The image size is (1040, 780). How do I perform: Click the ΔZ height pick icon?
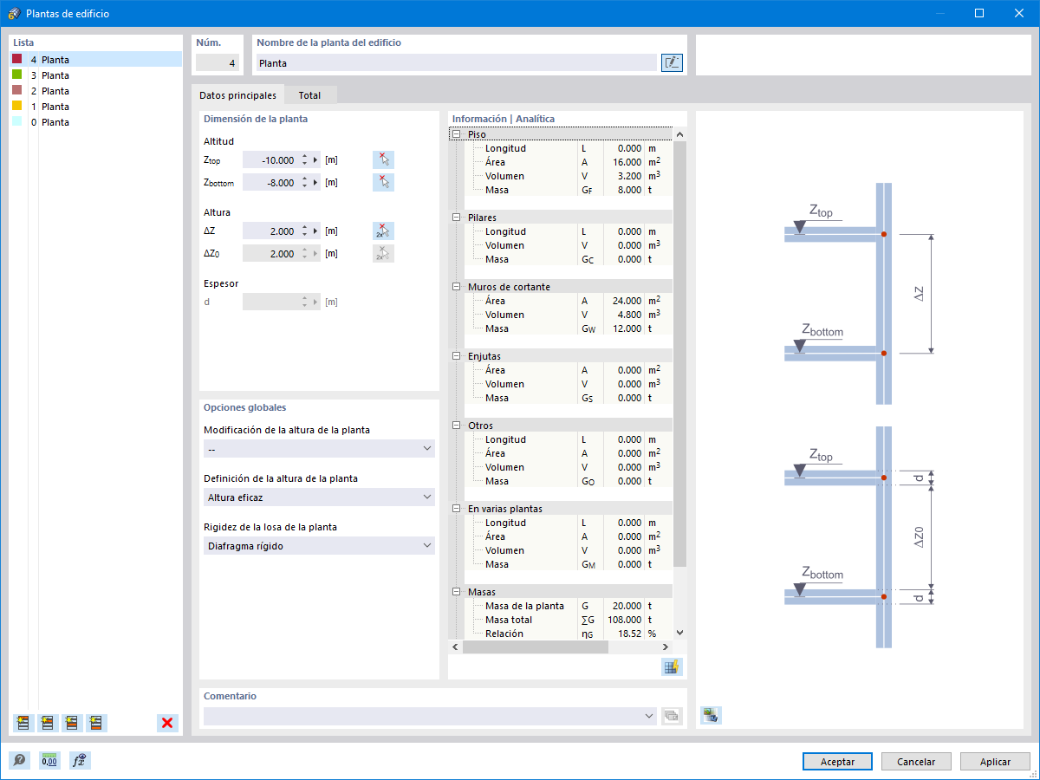pos(383,231)
